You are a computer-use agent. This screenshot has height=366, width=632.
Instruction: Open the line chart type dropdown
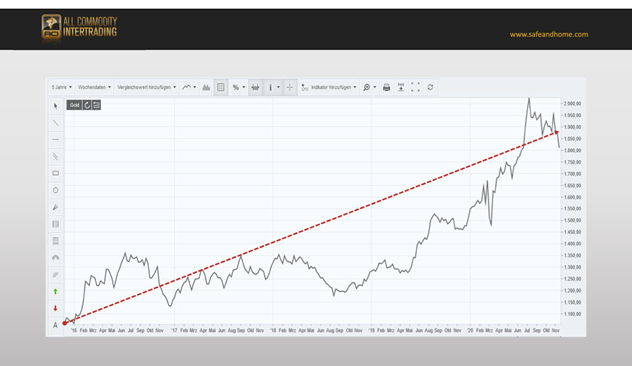click(x=189, y=87)
